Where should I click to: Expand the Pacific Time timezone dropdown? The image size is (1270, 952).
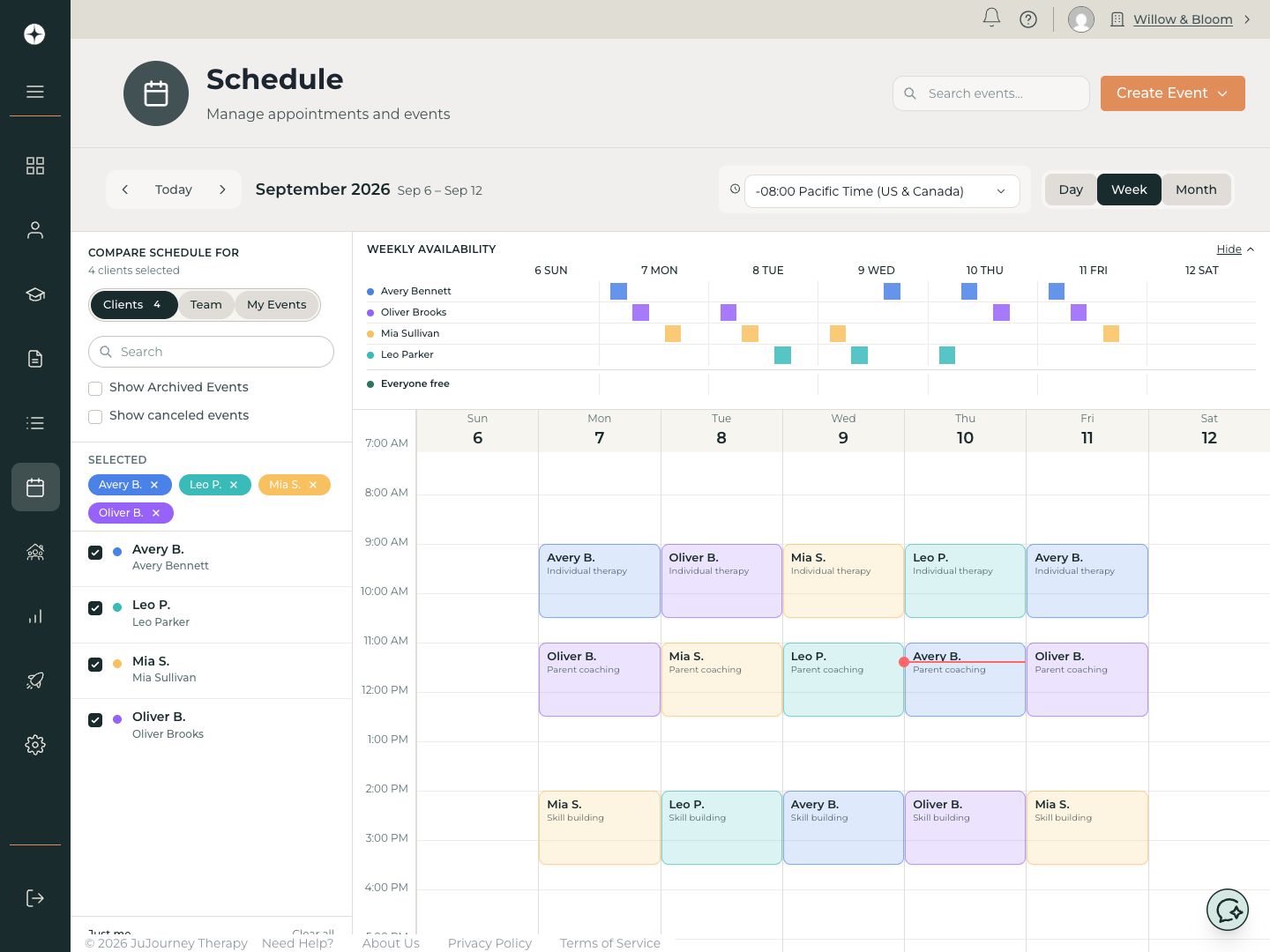tap(882, 191)
